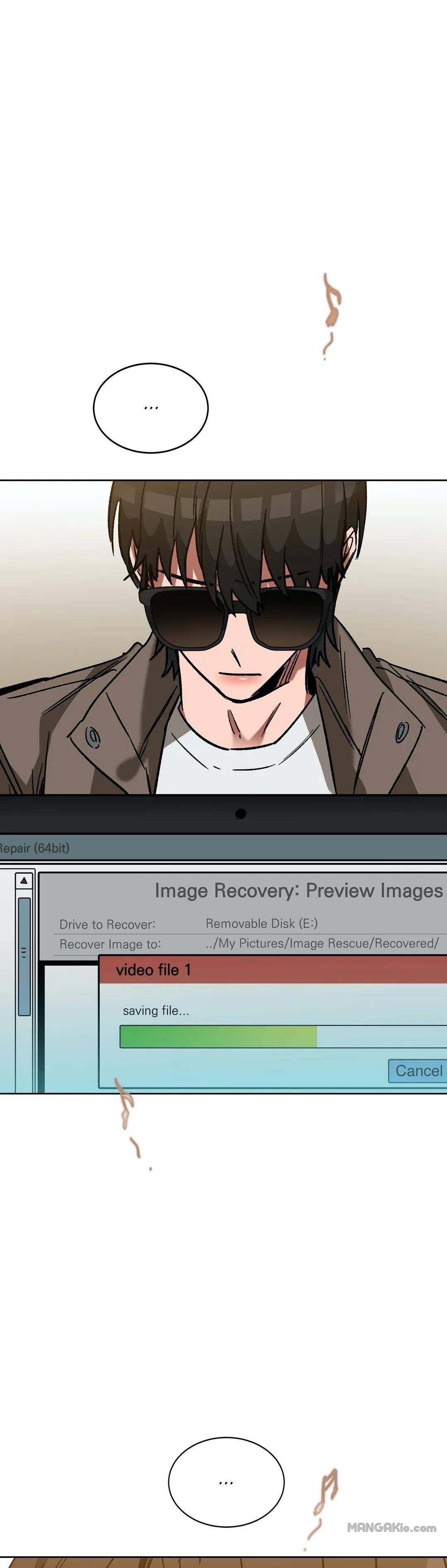
Task: Click the Cancel button in the saving dialog
Action: [418, 1070]
